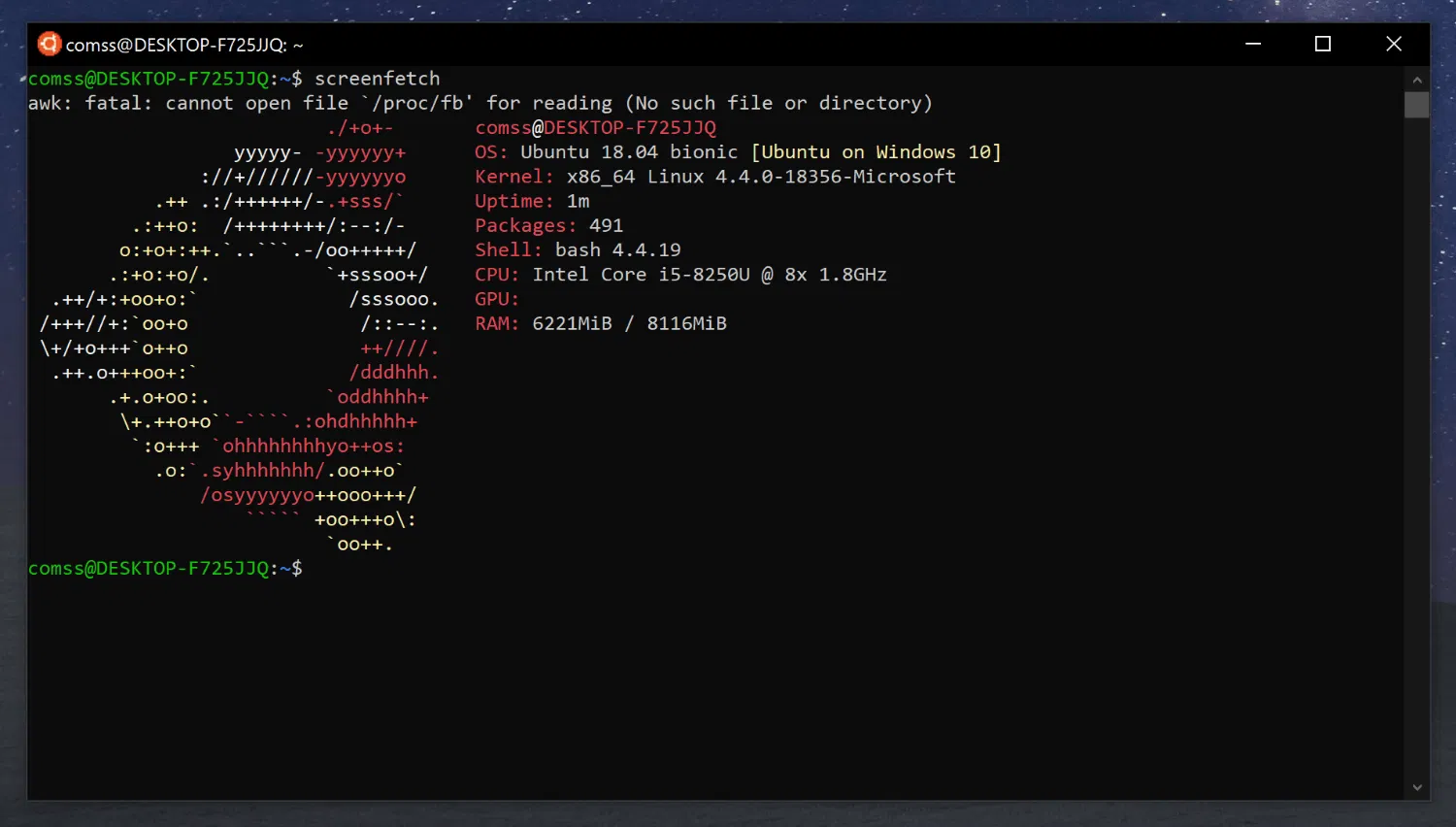
Task: Click the RAM usage line
Action: tap(601, 323)
